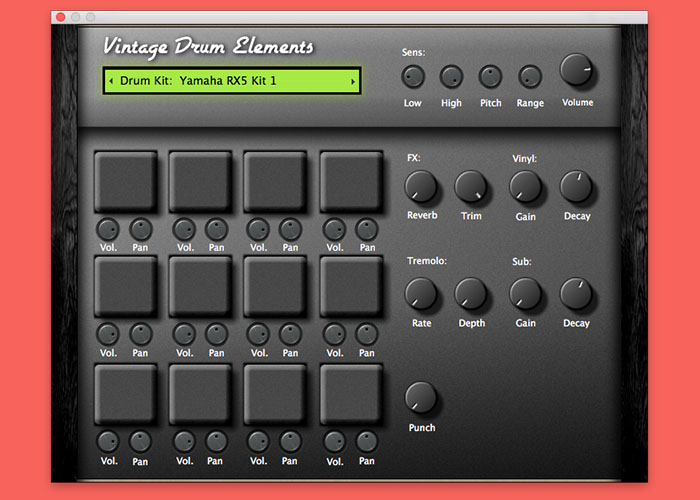Select previous drum kit with left arrow
Image resolution: width=700 pixels, height=500 pixels.
(110, 81)
